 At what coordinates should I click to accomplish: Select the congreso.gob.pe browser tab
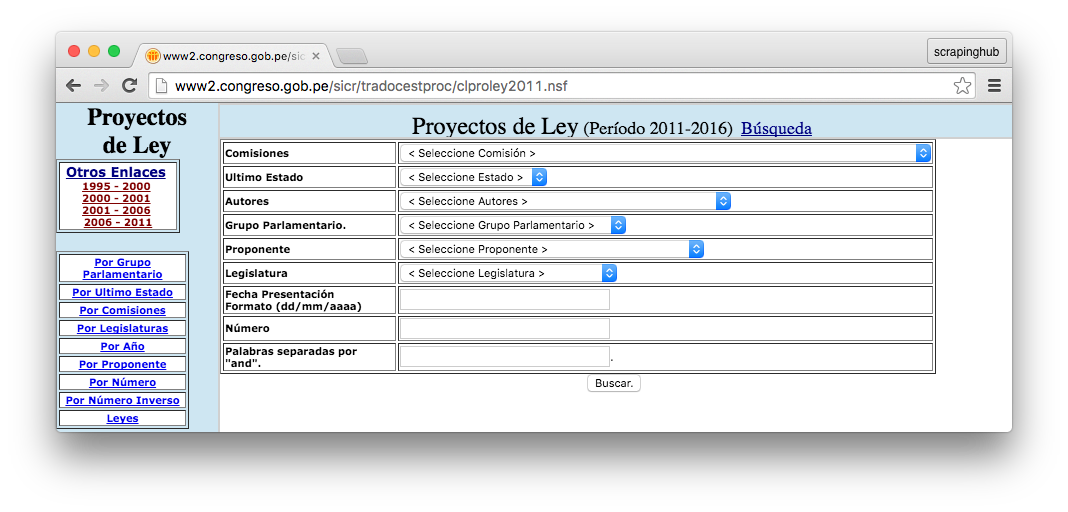(x=230, y=56)
